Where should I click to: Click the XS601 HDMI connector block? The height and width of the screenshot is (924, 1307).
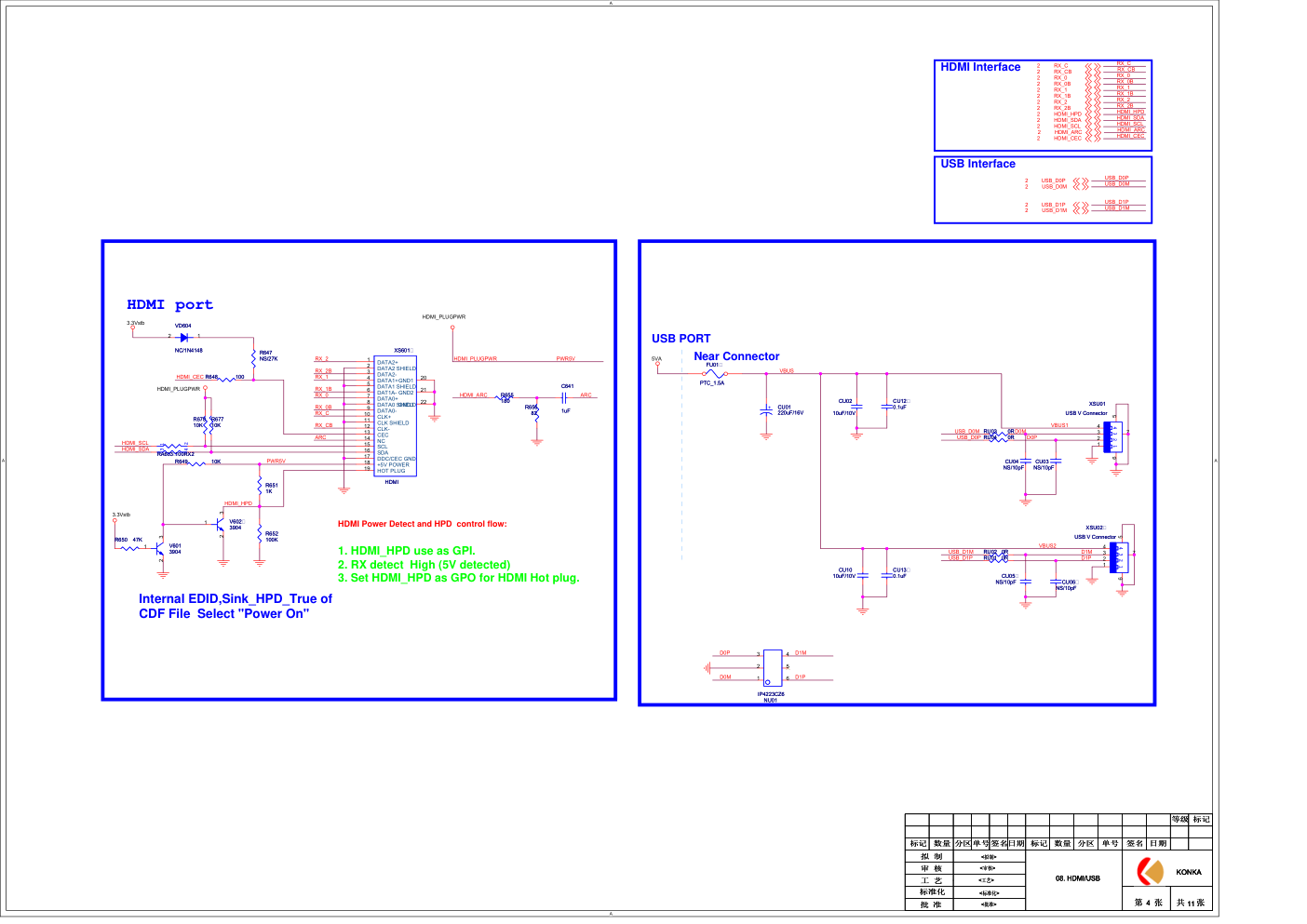pyautogui.click(x=395, y=415)
